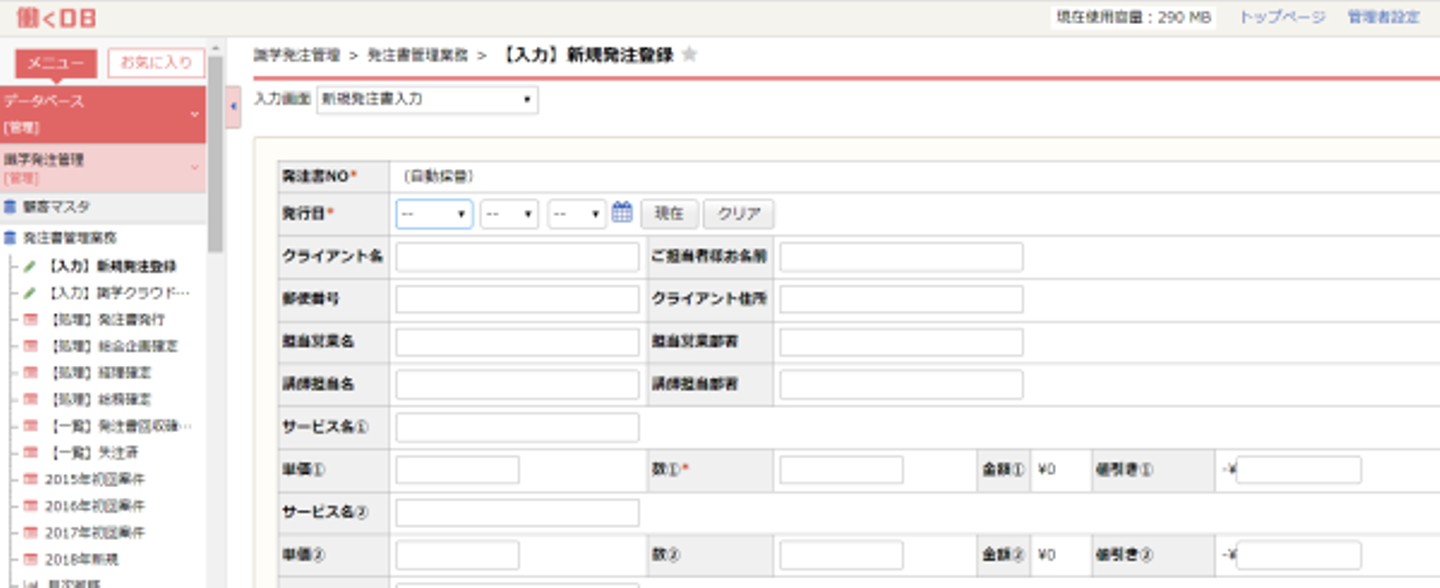Open 【処理】発注書発行 in the sidebar

106,320
